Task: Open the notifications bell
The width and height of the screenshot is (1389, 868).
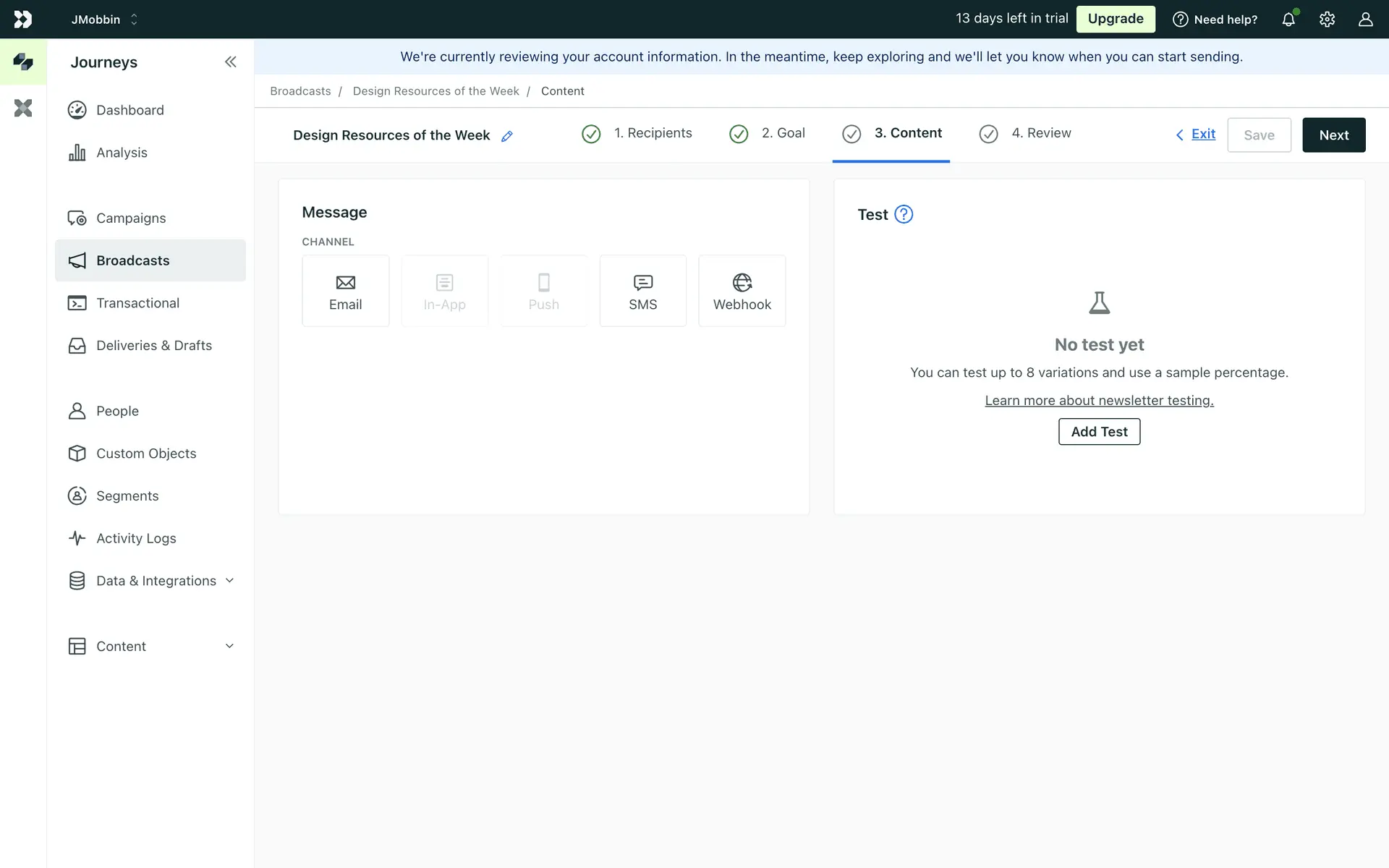Action: pyautogui.click(x=1288, y=20)
